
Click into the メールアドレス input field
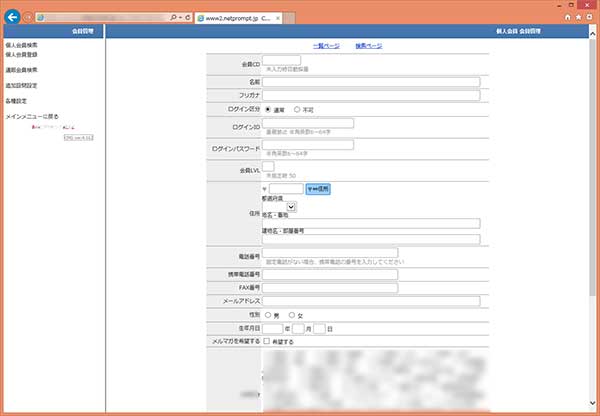click(371, 301)
